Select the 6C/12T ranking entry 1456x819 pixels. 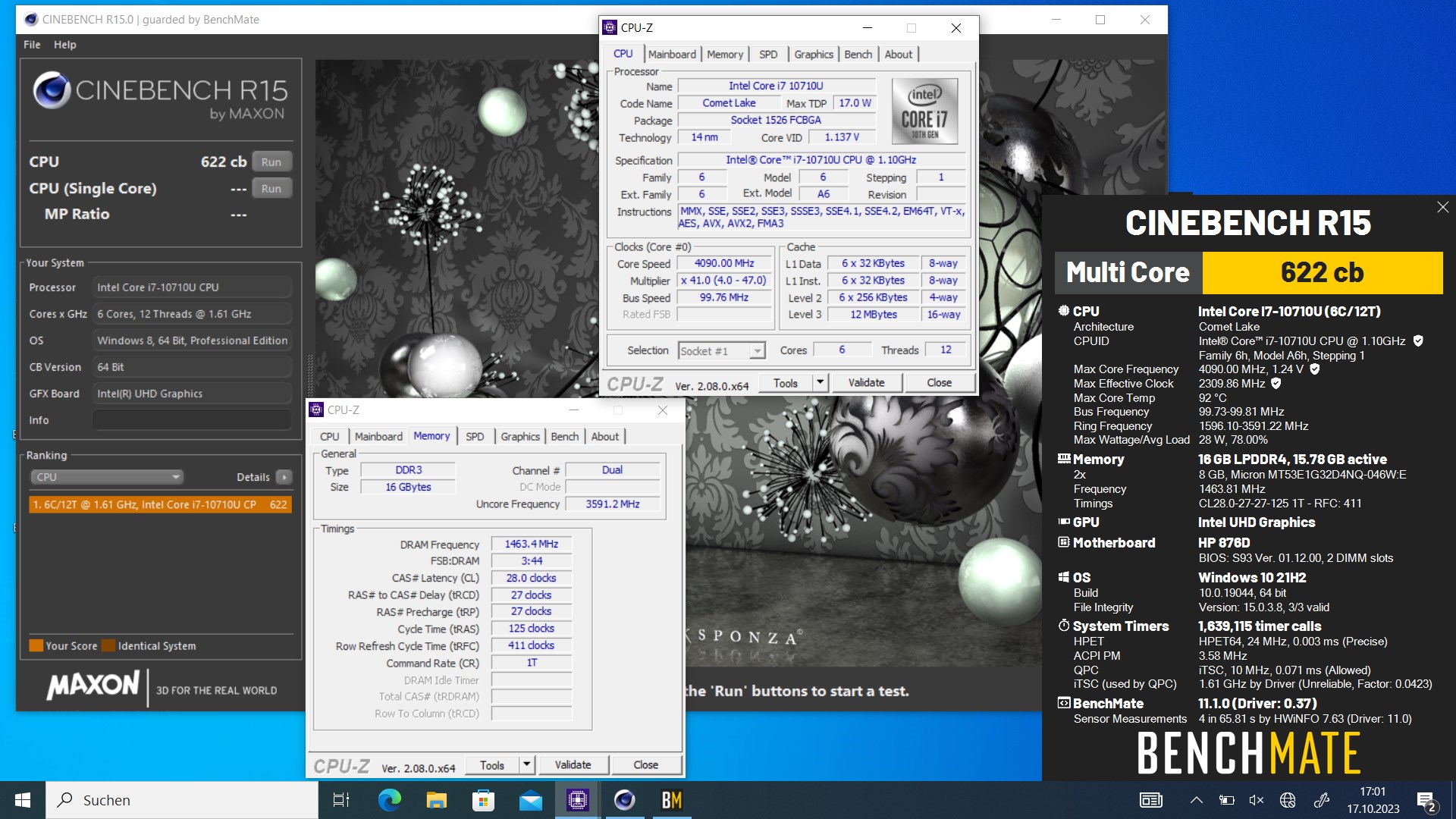160,504
